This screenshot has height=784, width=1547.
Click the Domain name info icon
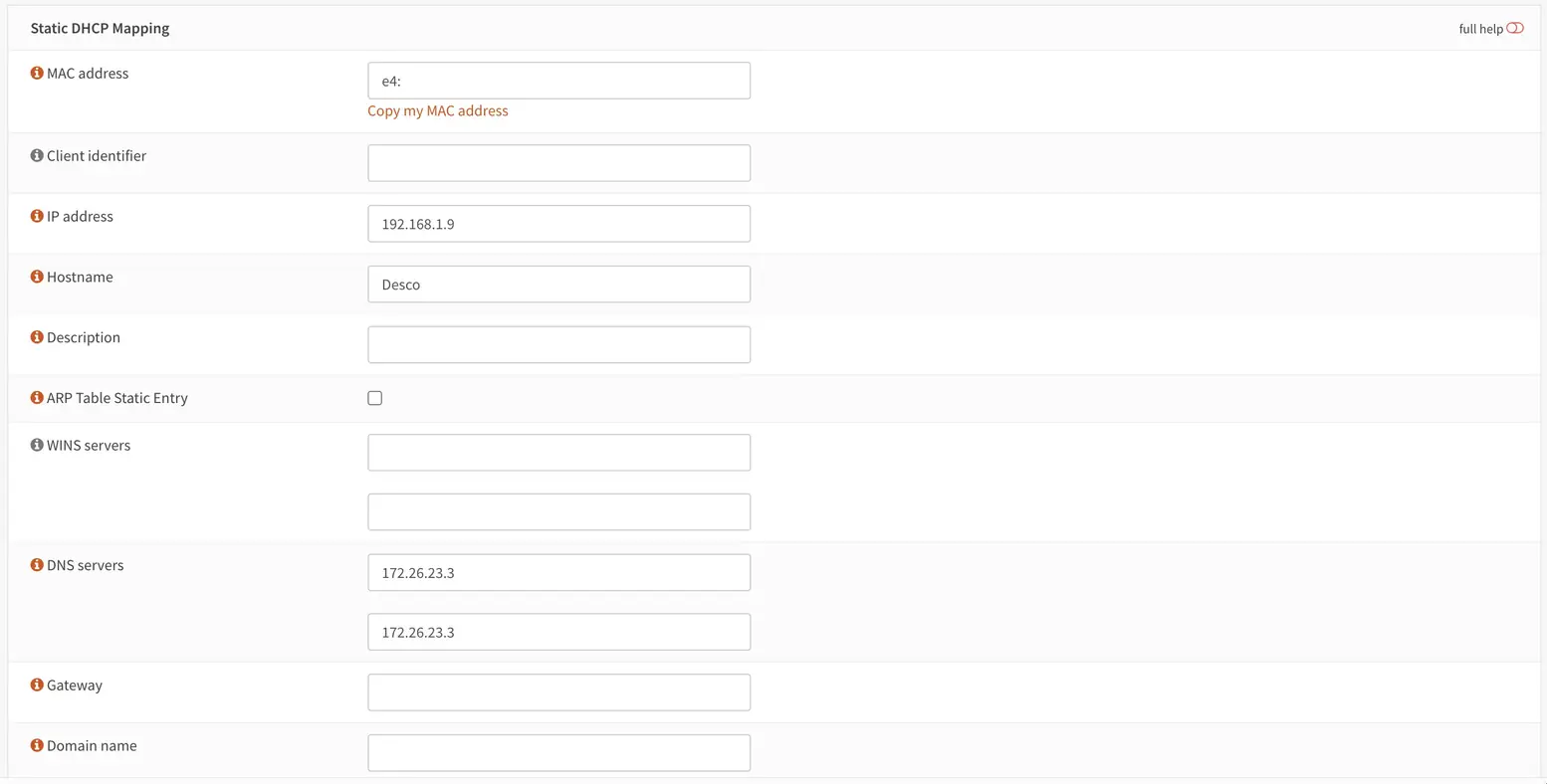[37, 745]
